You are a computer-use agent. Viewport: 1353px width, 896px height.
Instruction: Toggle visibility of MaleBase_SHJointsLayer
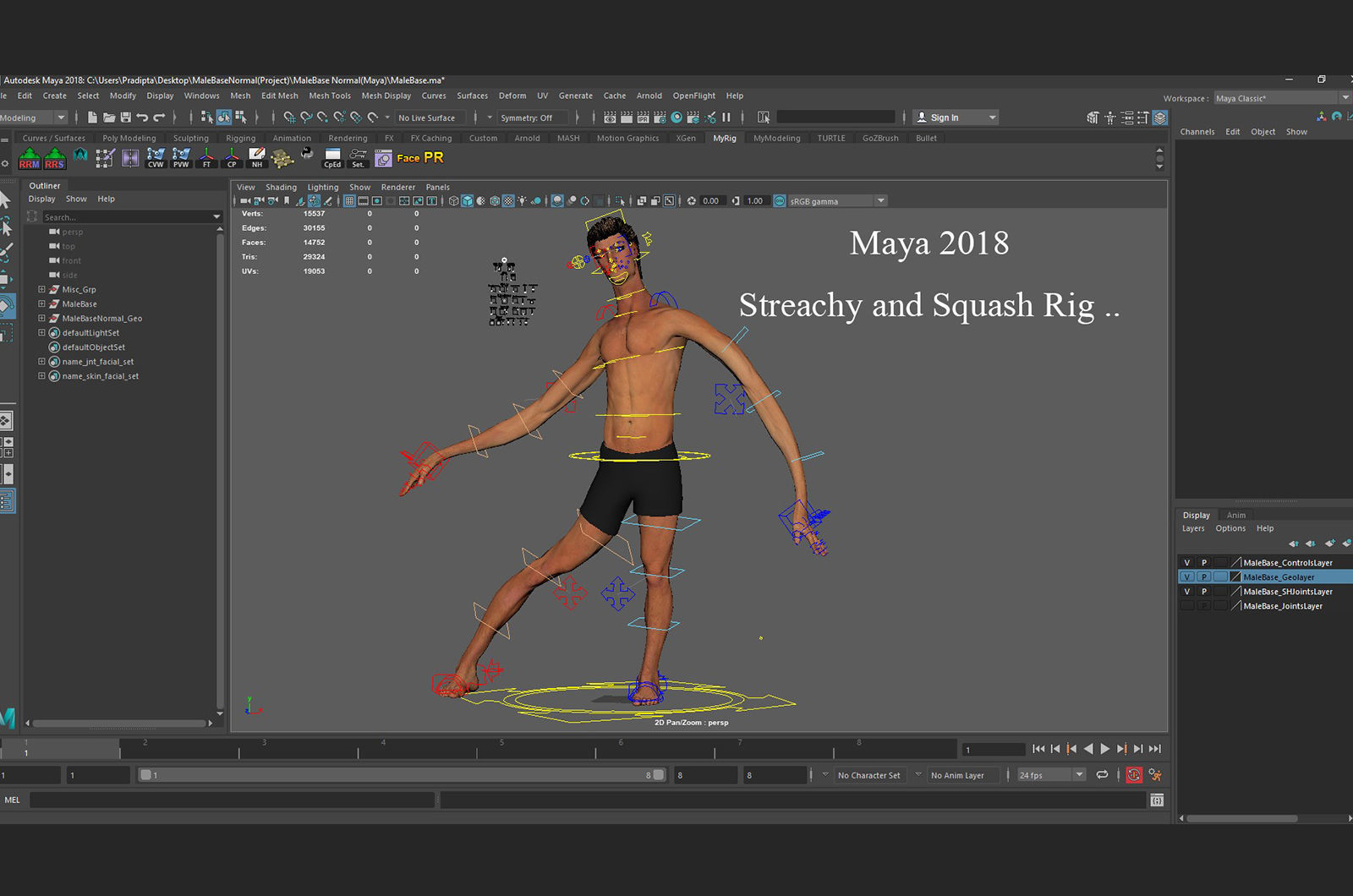1186,592
